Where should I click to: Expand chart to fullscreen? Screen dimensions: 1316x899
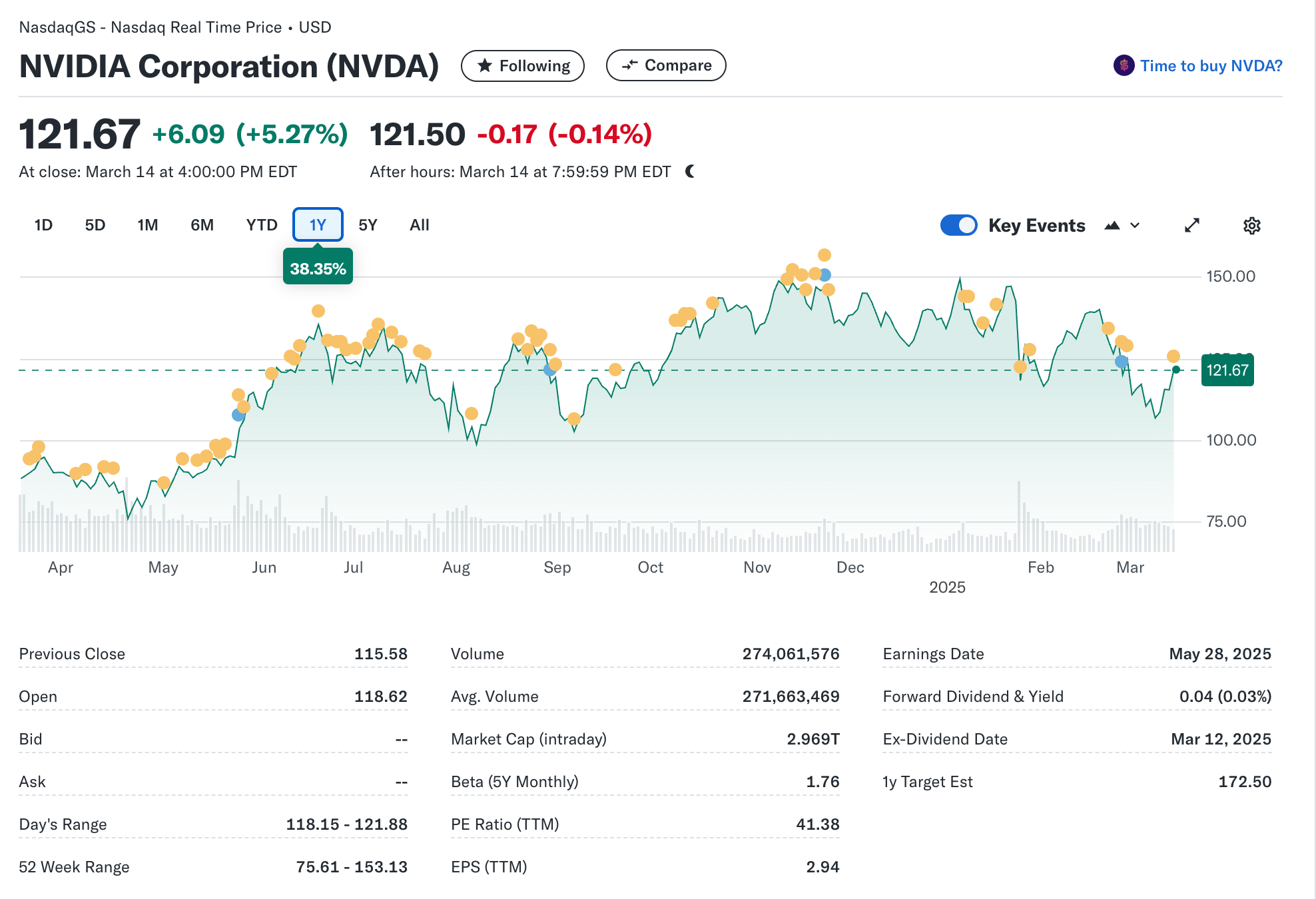tap(1191, 226)
